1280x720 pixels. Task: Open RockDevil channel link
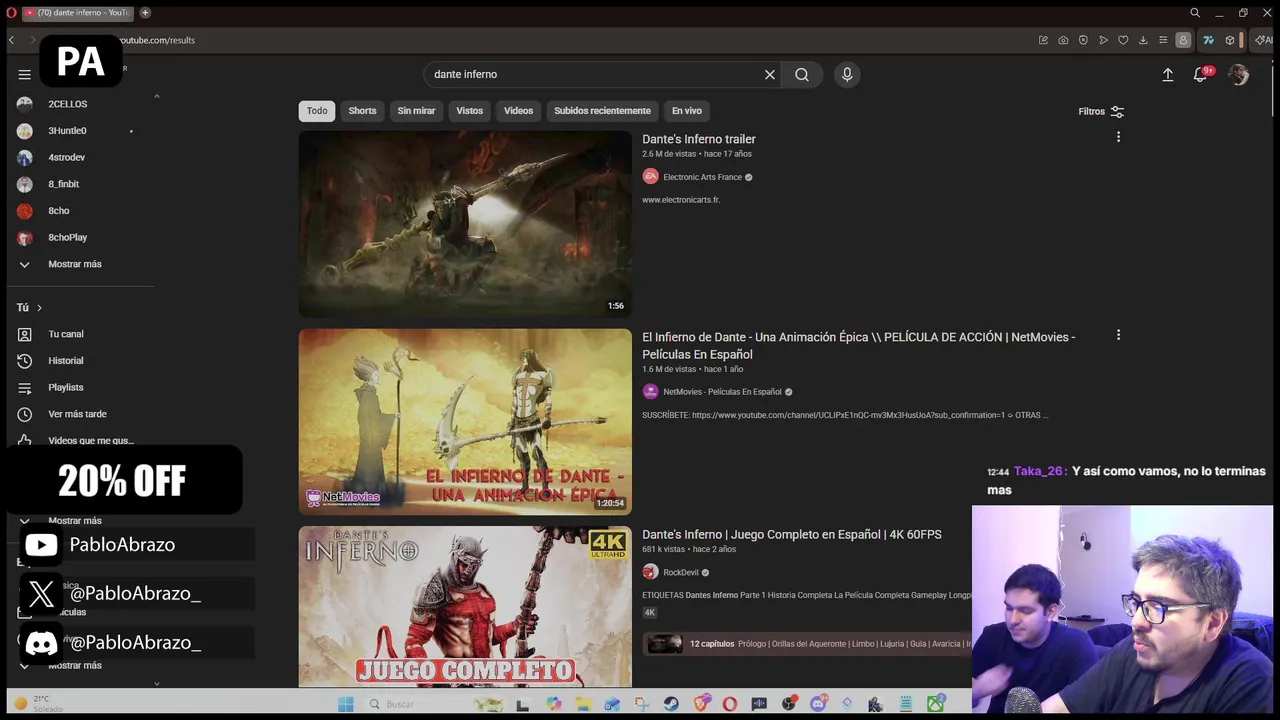680,573
